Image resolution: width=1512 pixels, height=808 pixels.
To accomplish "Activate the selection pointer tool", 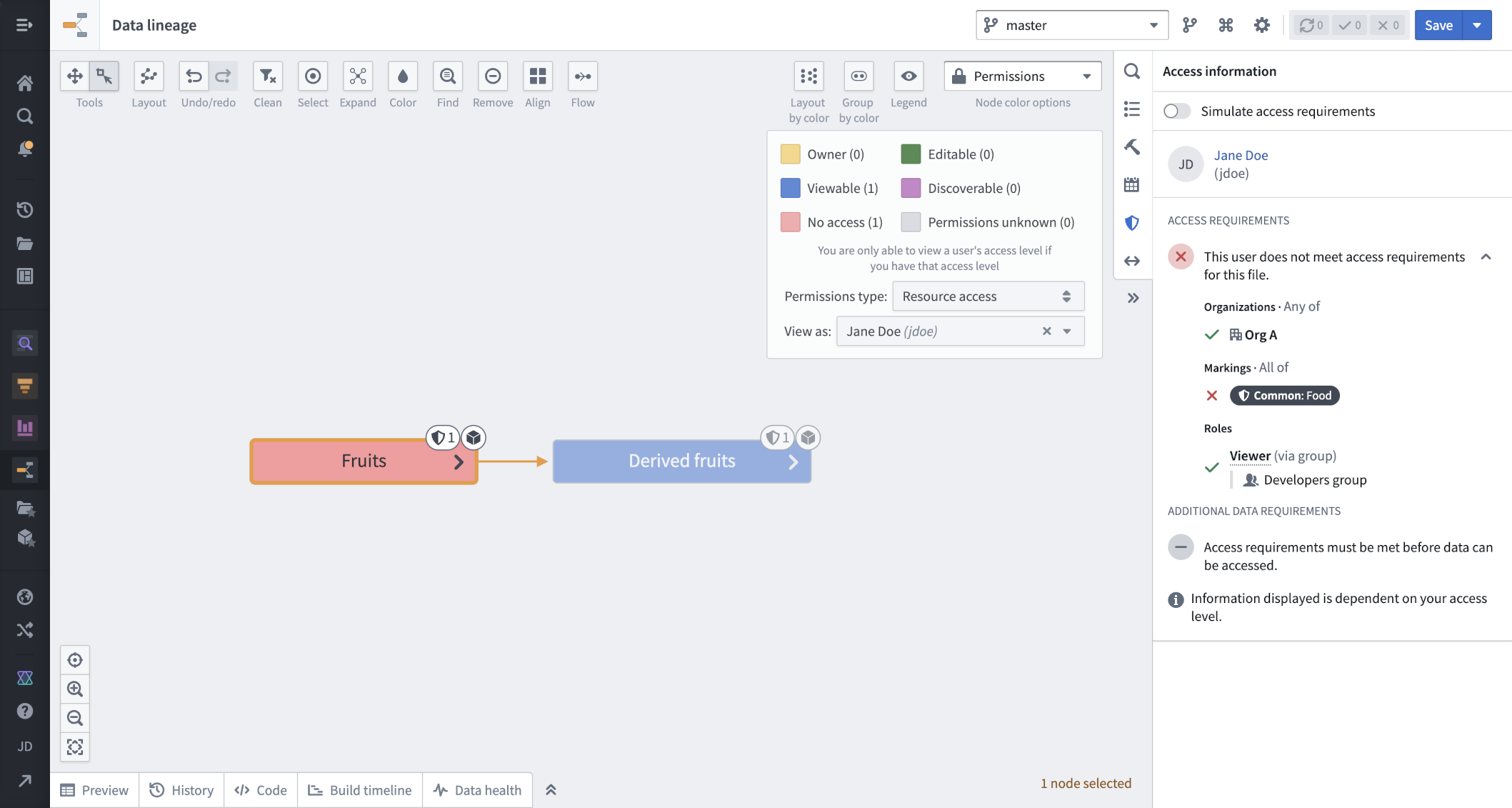I will pyautogui.click(x=104, y=76).
